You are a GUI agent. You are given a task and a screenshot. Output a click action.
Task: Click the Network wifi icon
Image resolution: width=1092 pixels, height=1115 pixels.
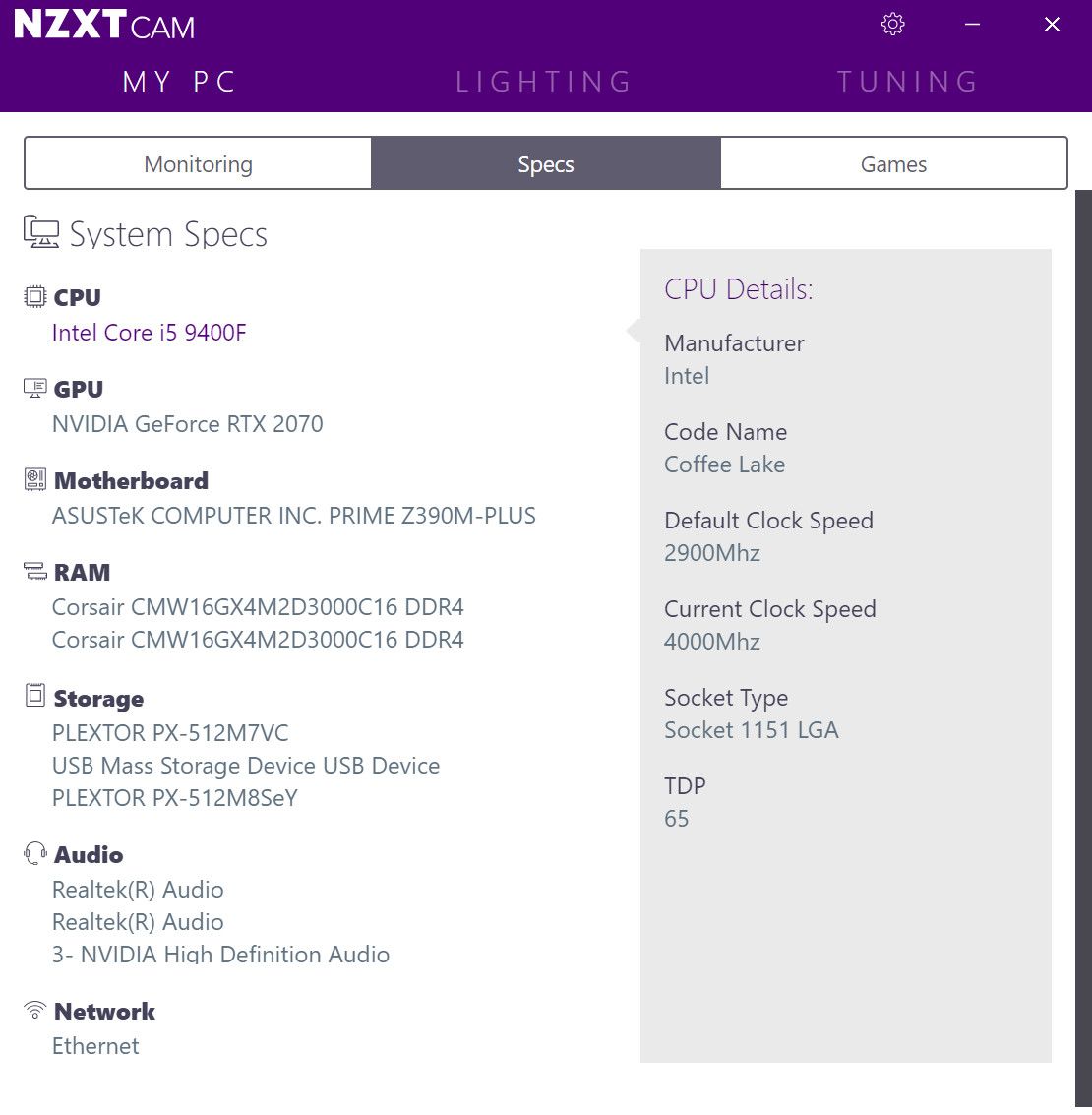point(35,1010)
